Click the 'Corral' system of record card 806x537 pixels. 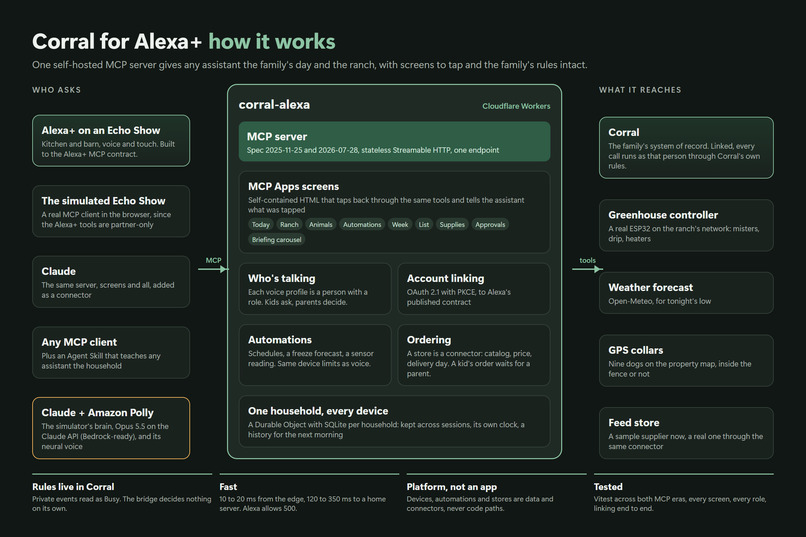coord(686,148)
